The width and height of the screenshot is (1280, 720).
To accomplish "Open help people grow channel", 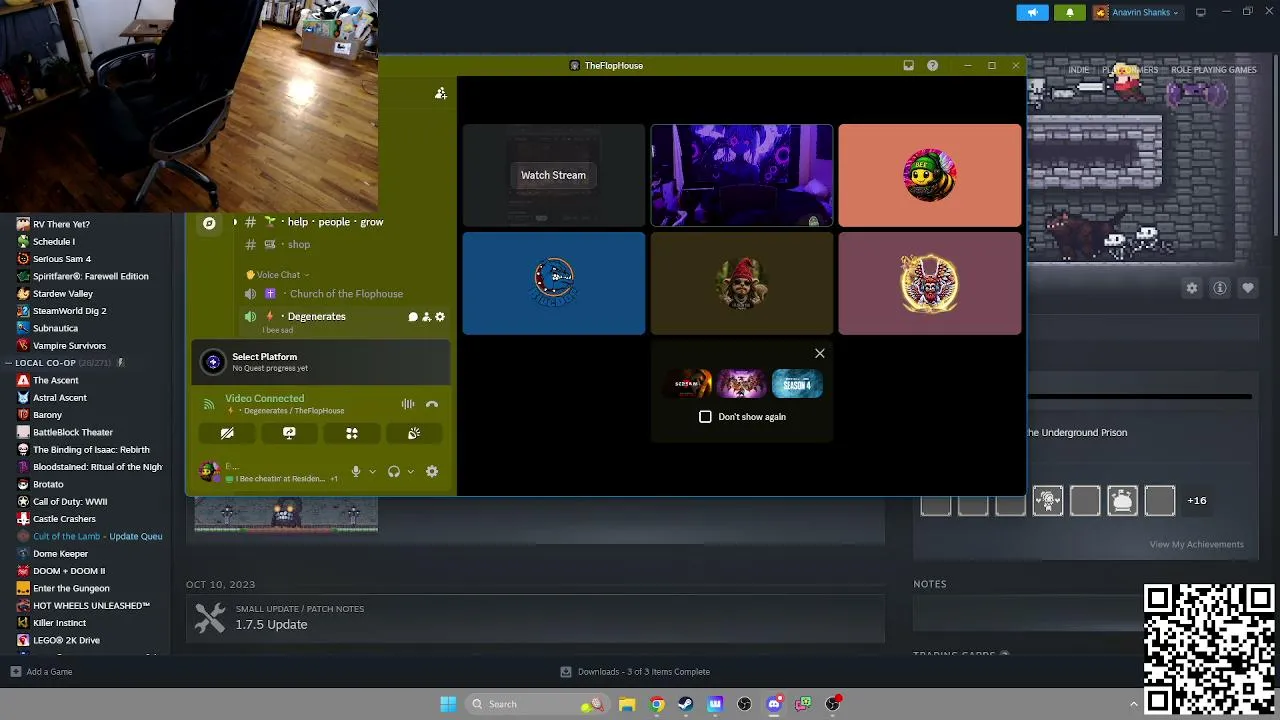I will point(335,222).
